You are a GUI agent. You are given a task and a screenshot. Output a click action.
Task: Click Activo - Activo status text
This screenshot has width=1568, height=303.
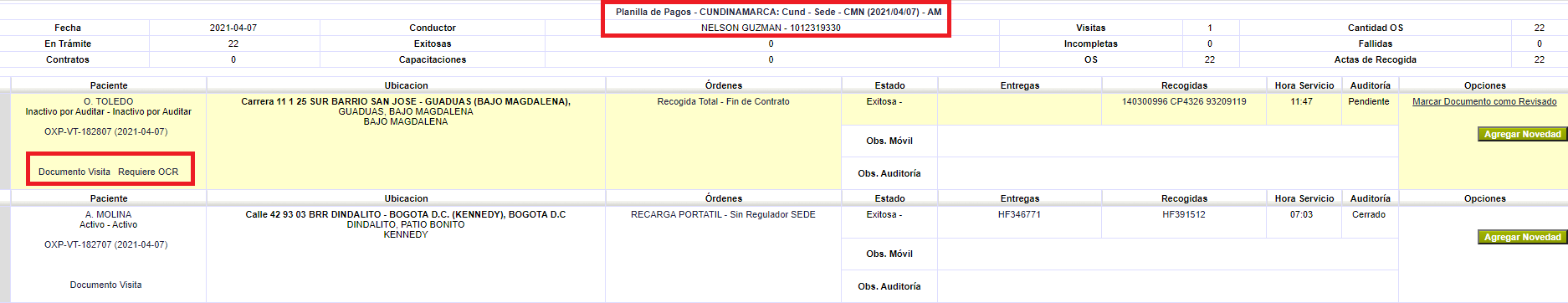click(x=108, y=224)
